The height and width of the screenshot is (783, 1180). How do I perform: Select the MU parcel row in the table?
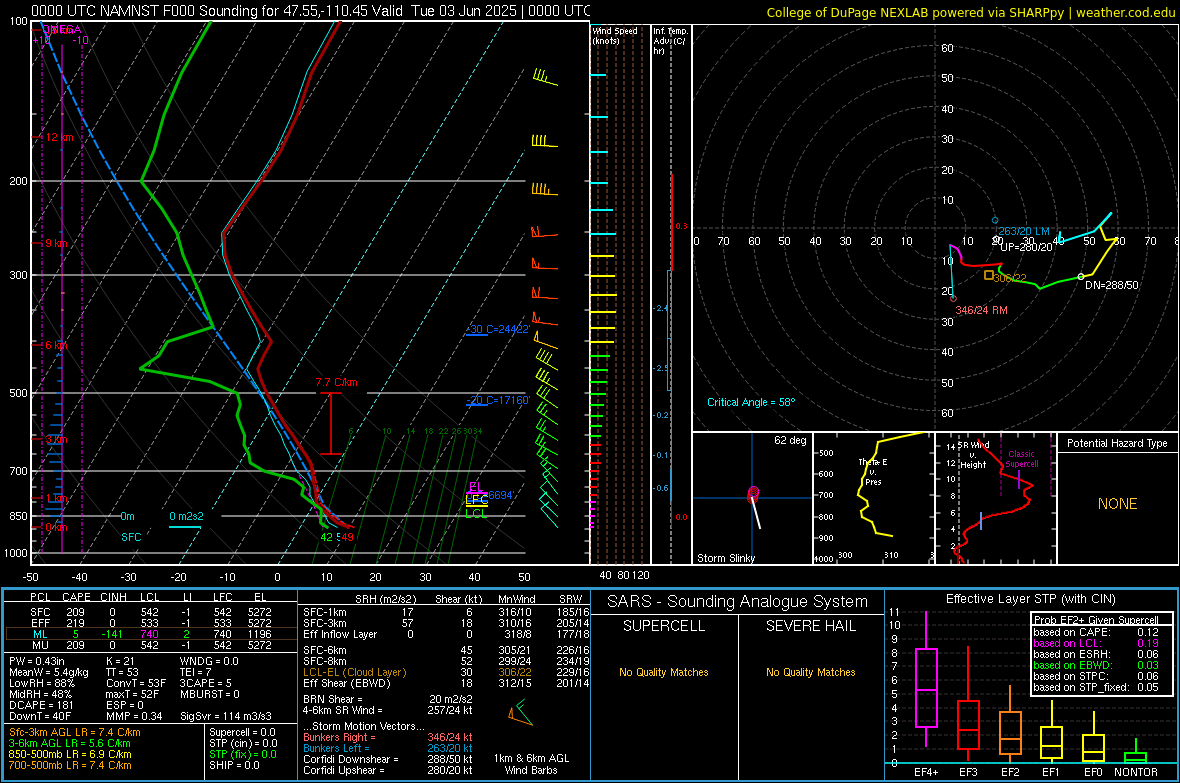151,644
